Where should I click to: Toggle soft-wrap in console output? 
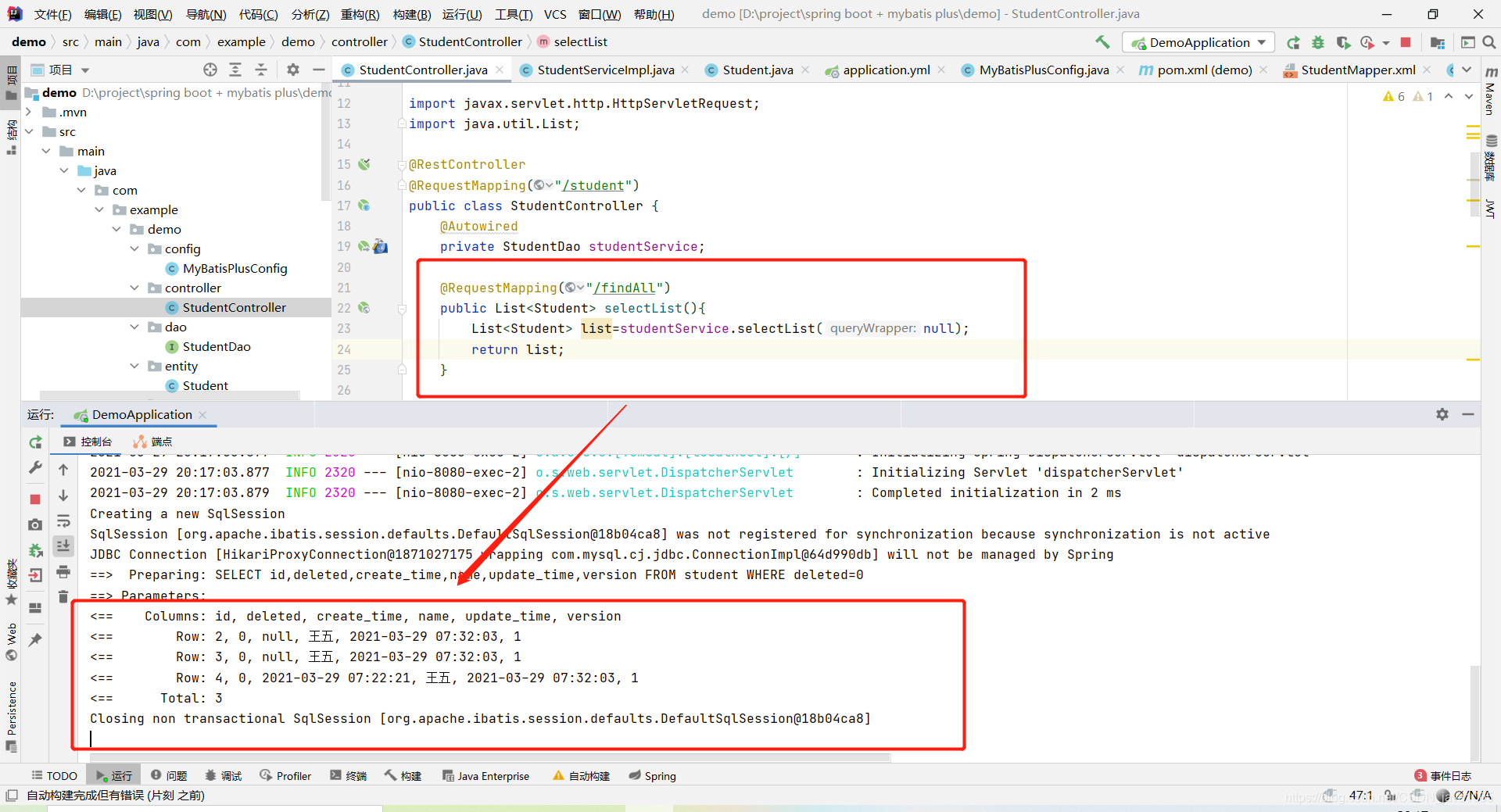[x=63, y=521]
